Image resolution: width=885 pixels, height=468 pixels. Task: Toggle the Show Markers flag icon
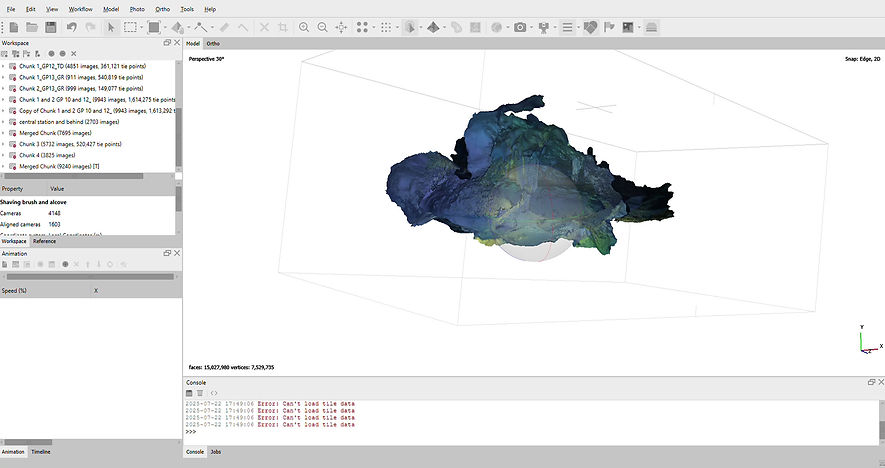pos(609,27)
